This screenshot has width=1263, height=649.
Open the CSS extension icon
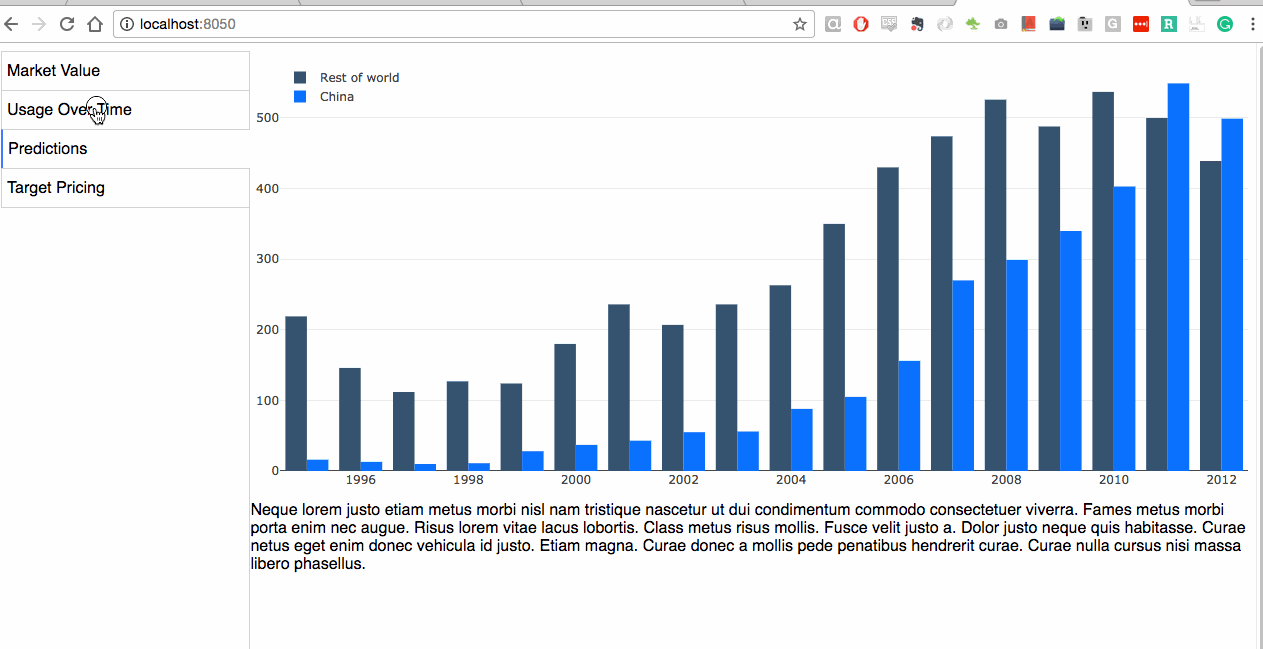[x=889, y=24]
